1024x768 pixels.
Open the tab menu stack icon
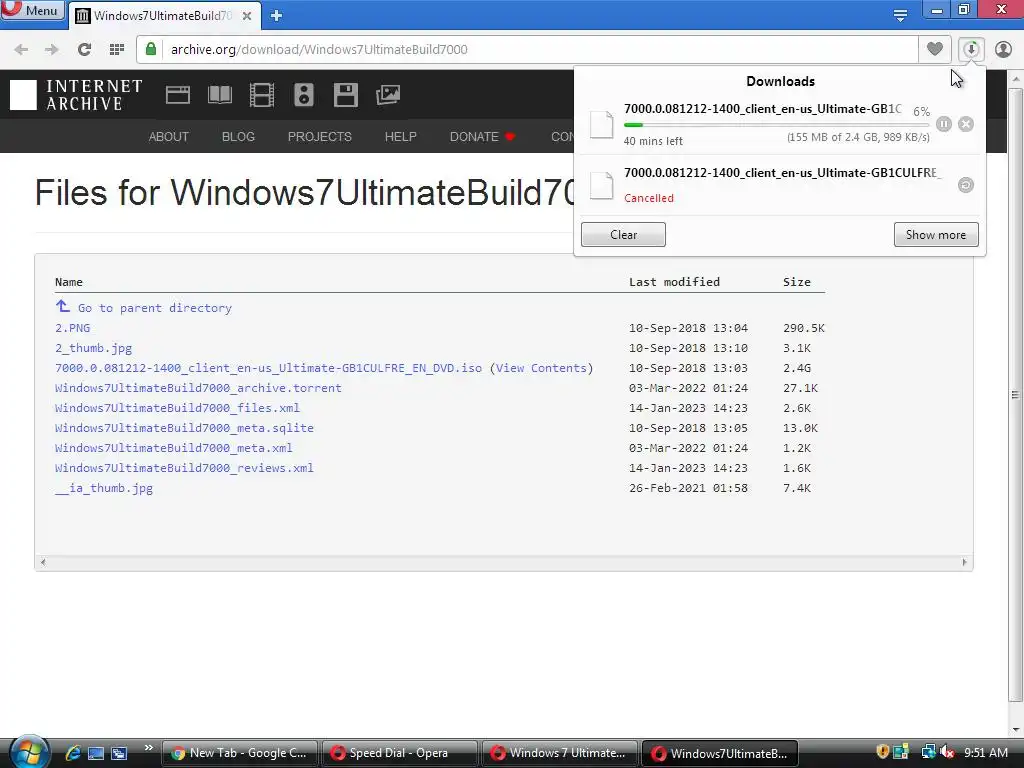900,15
